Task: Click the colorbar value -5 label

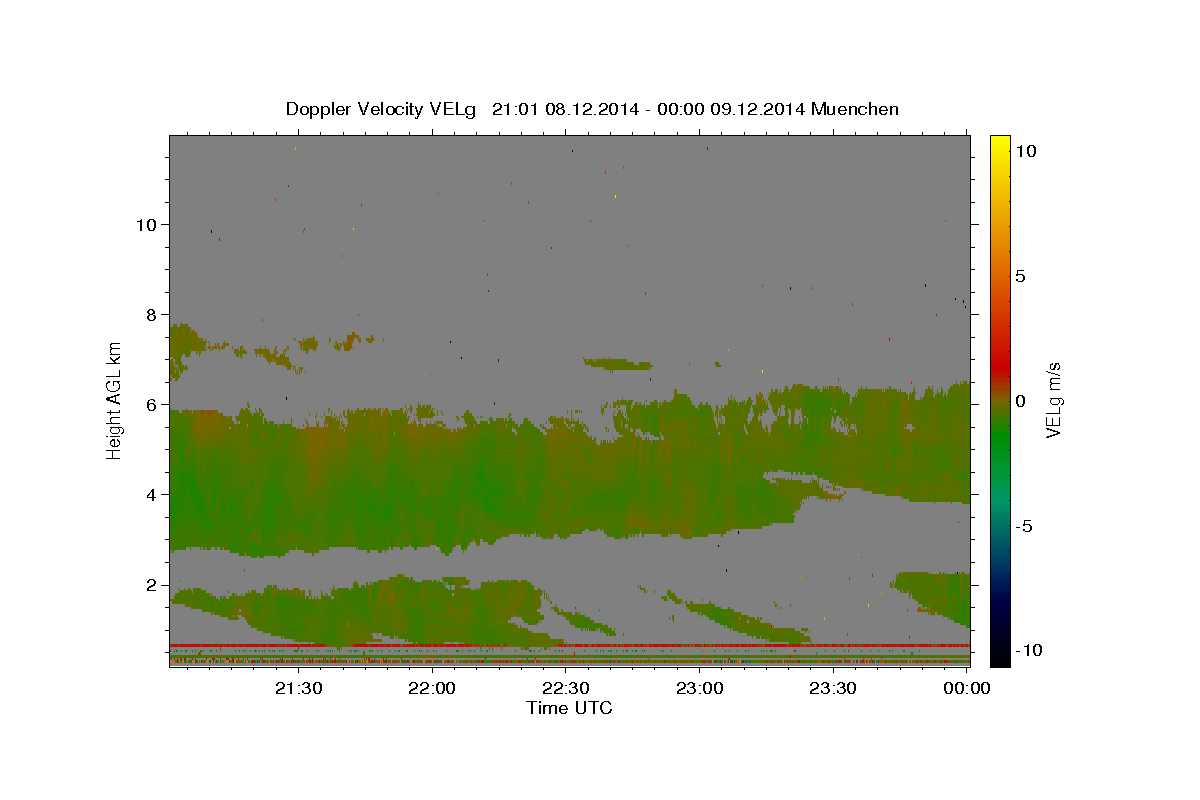Action: 1024,526
